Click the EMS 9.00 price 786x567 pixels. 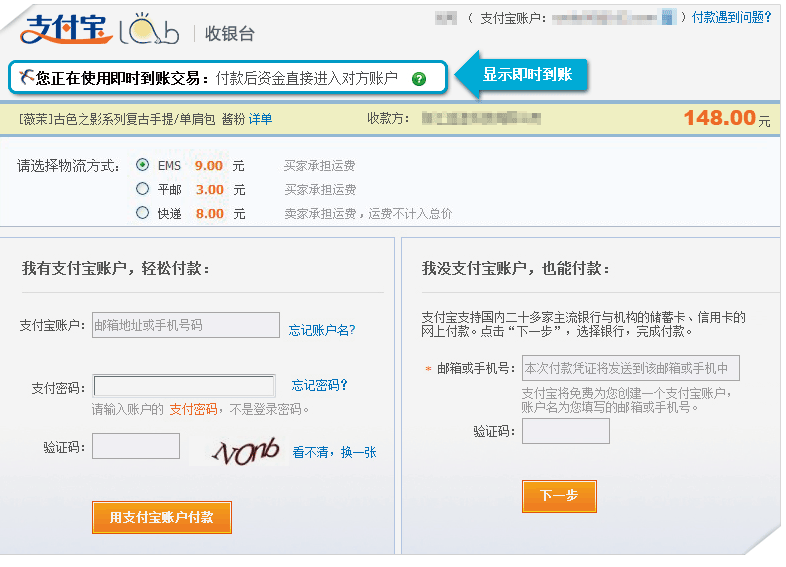click(209, 165)
